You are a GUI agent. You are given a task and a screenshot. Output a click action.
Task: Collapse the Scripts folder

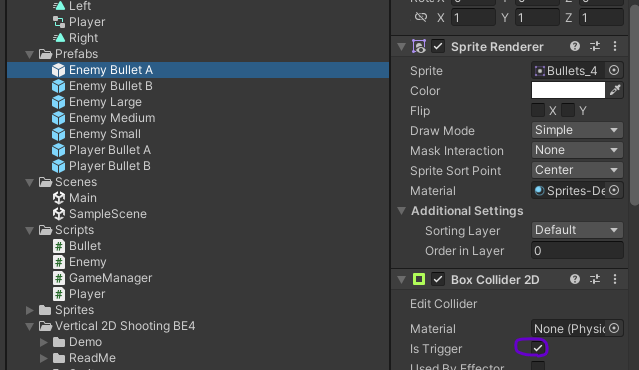pos(29,230)
